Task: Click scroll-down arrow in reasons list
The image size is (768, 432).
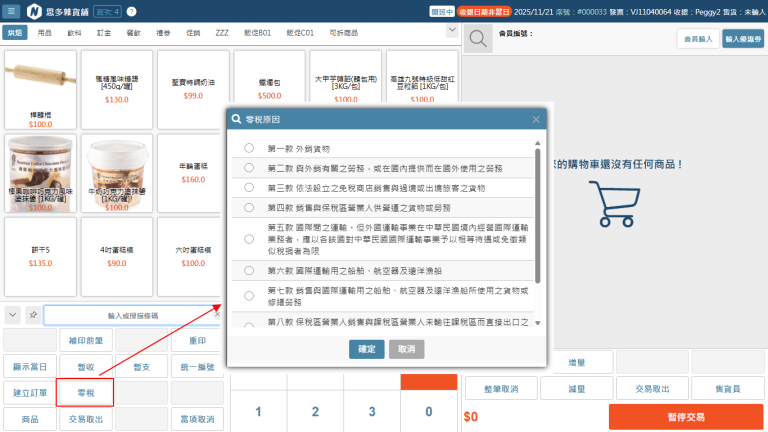Action: [x=537, y=323]
